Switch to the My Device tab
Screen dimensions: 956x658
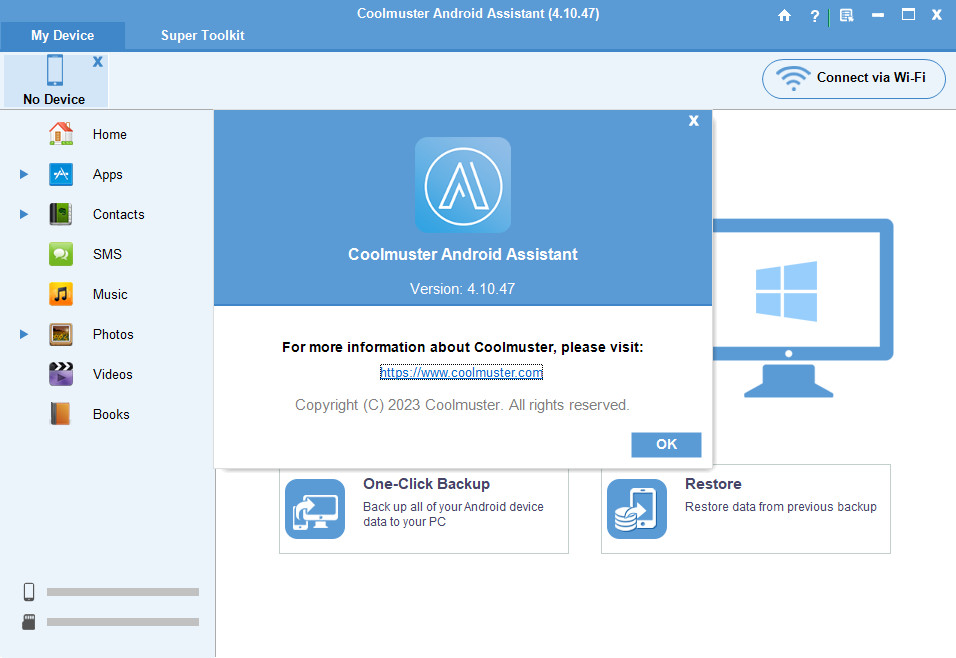point(63,35)
